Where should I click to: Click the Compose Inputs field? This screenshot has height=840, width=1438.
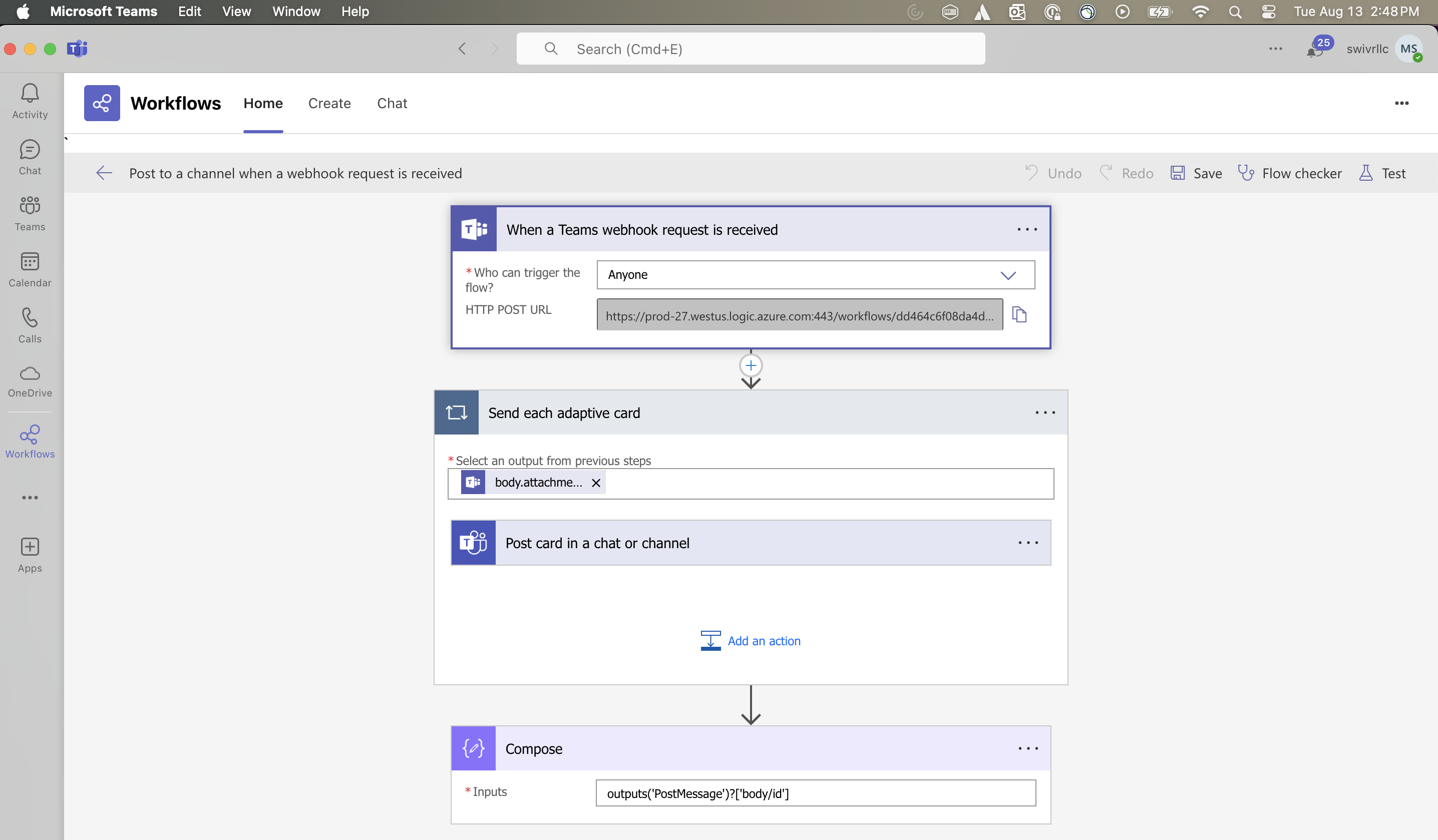coord(816,793)
